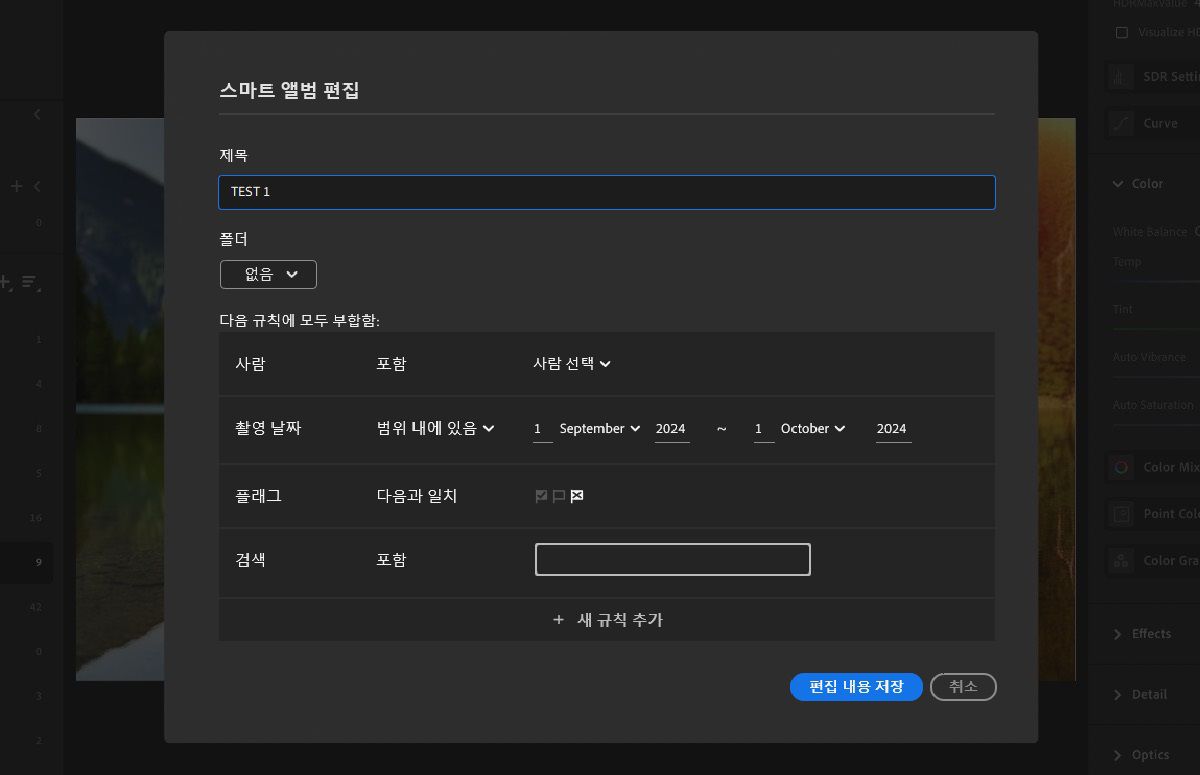Click the 검색 search input field
This screenshot has height=775, width=1200.
(x=672, y=559)
